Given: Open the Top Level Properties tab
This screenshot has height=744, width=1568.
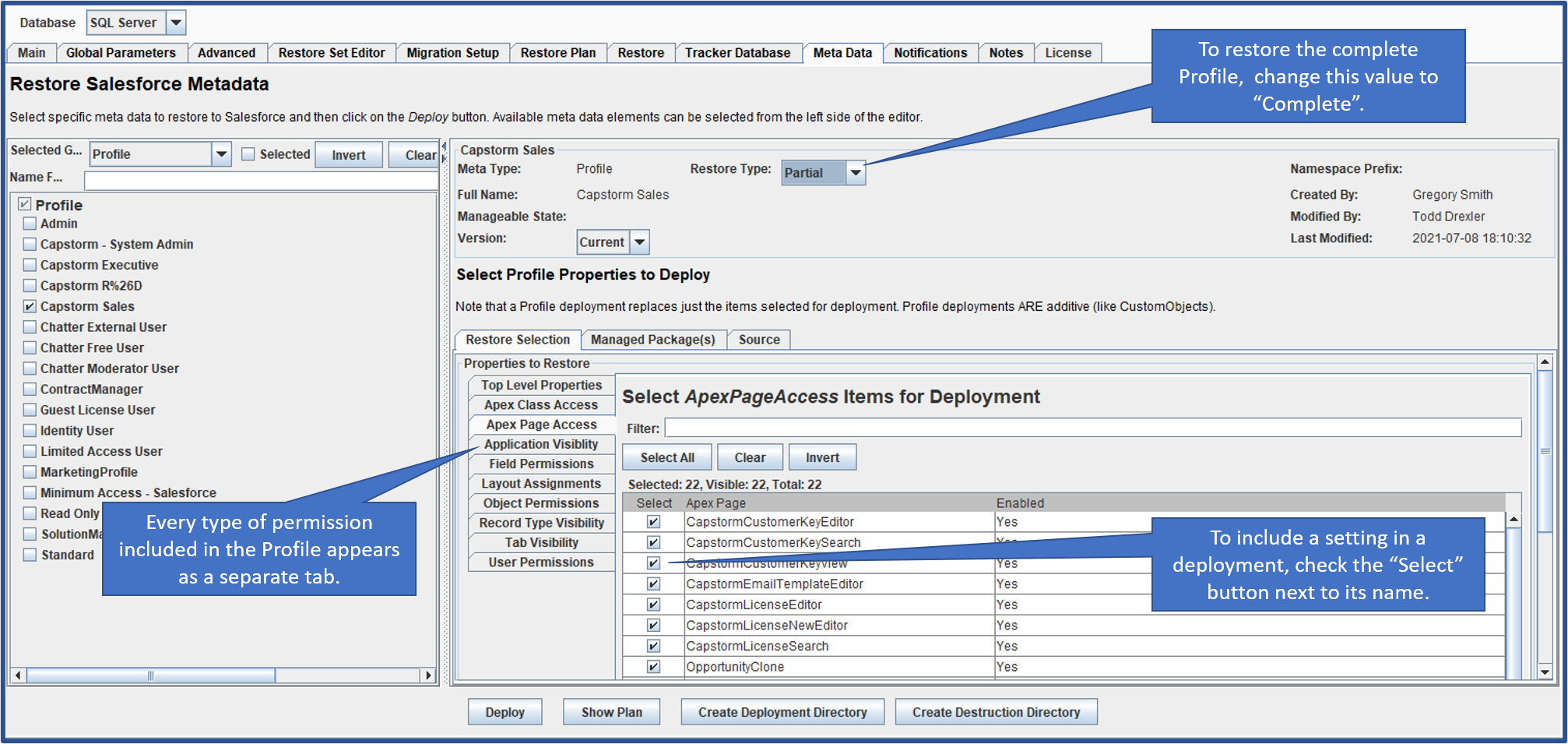Looking at the screenshot, I should point(541,385).
